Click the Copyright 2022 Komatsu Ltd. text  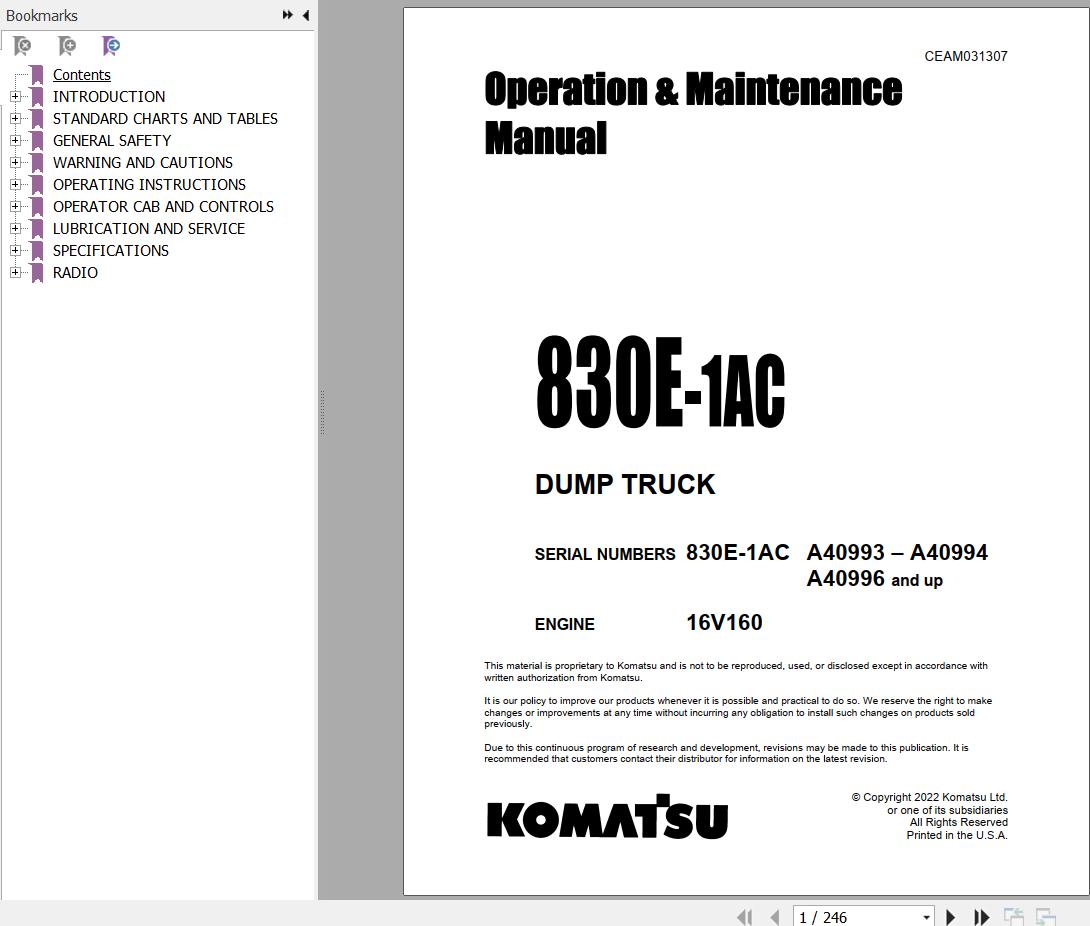point(929,797)
